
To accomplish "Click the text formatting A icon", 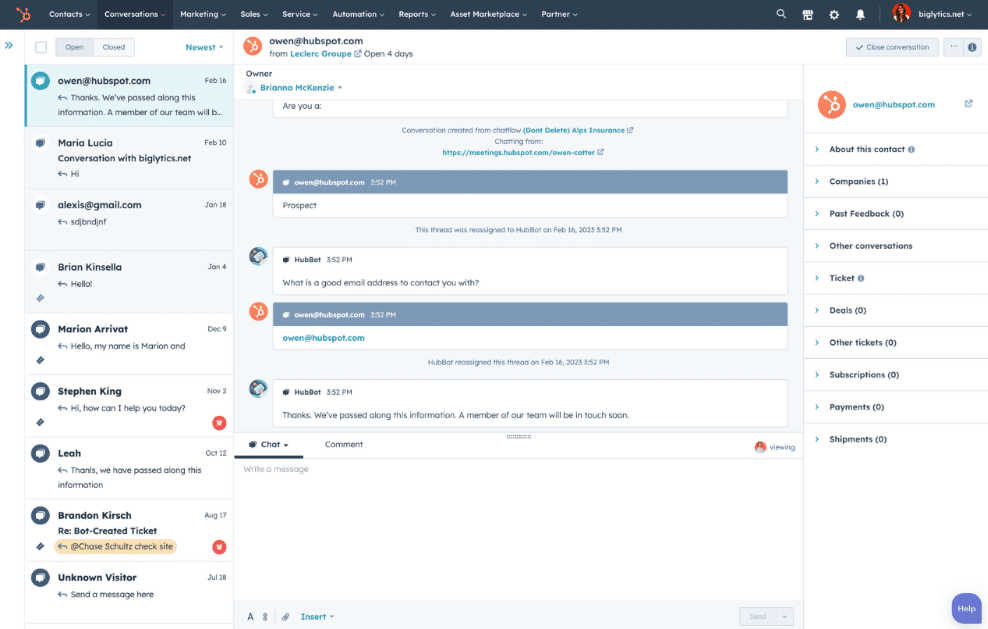I will 250,616.
